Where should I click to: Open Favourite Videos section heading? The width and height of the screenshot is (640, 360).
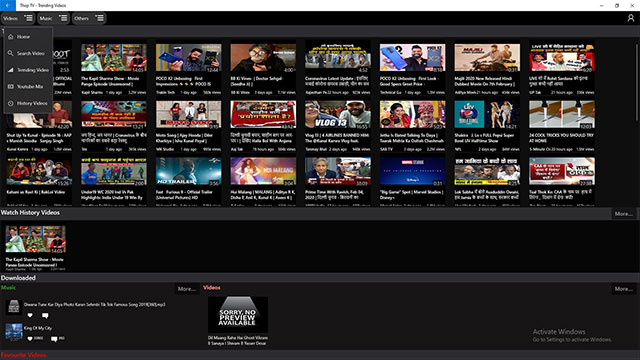pyautogui.click(x=23, y=355)
